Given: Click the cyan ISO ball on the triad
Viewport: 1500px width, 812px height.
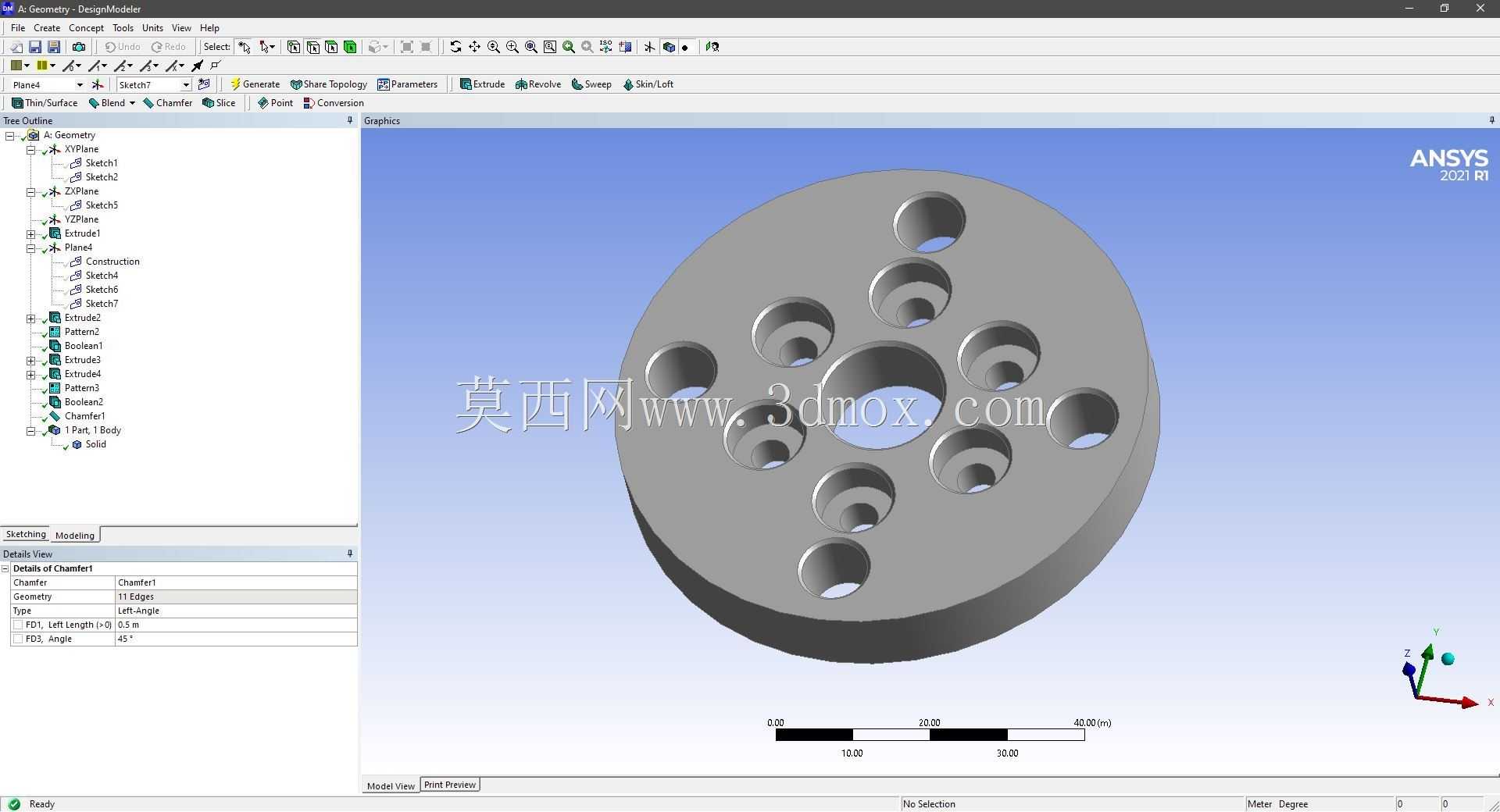Looking at the screenshot, I should tap(1448, 659).
